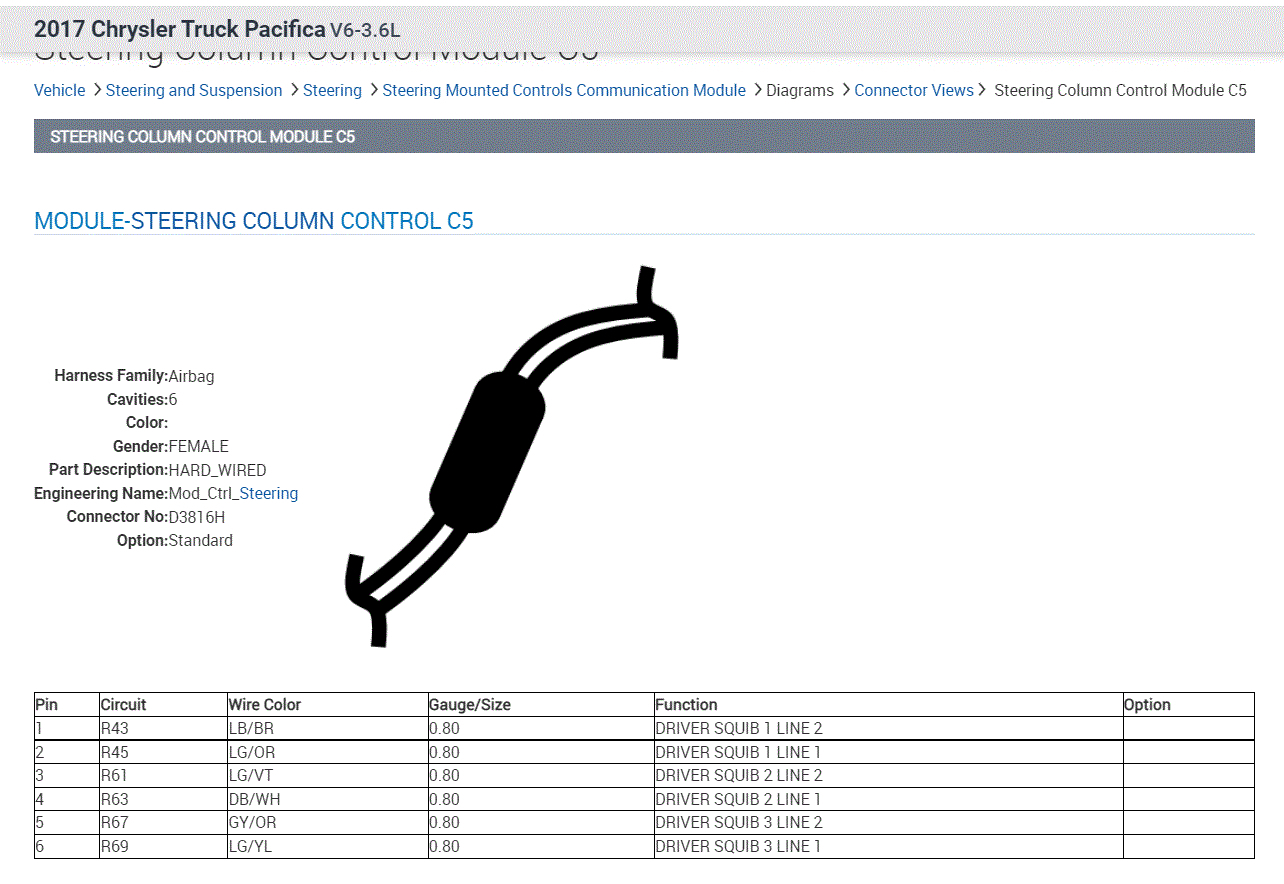Viewport: 1284px width, 884px height.
Task: Click the Cavities value 6
Action: 173,399
